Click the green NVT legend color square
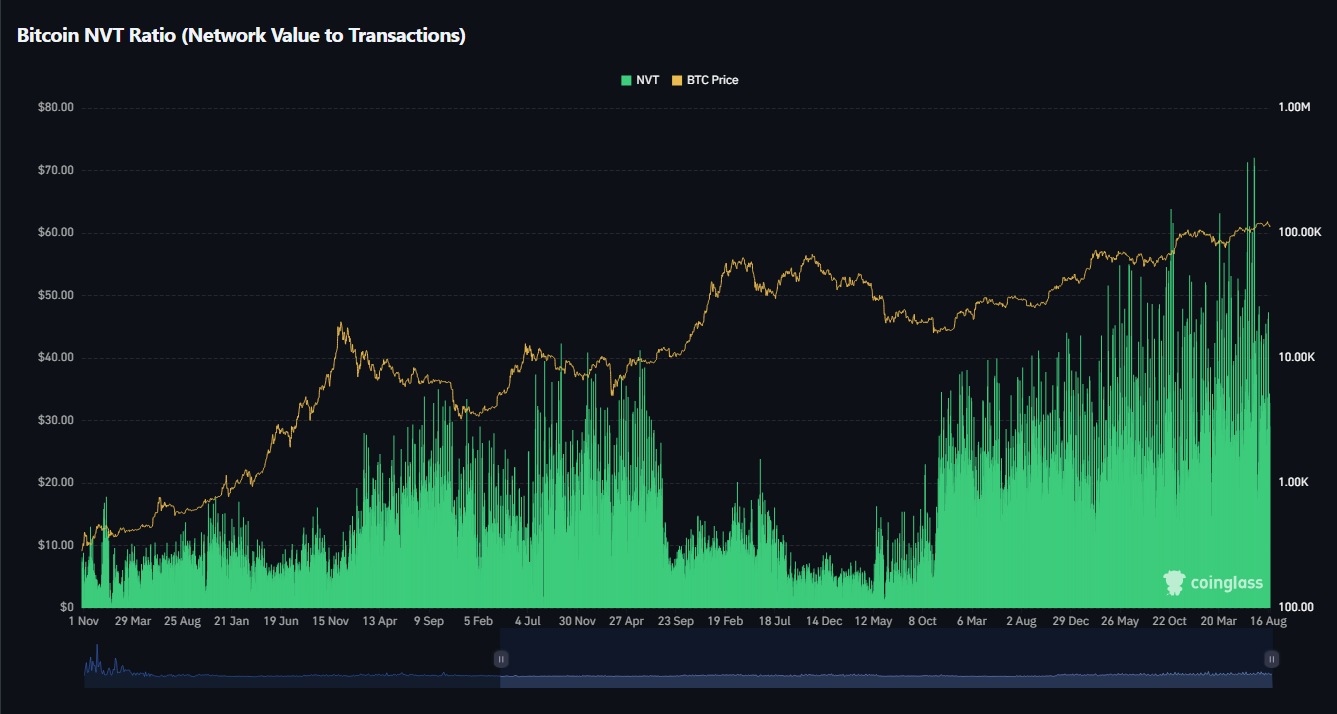The height and width of the screenshot is (714, 1337). pos(626,80)
